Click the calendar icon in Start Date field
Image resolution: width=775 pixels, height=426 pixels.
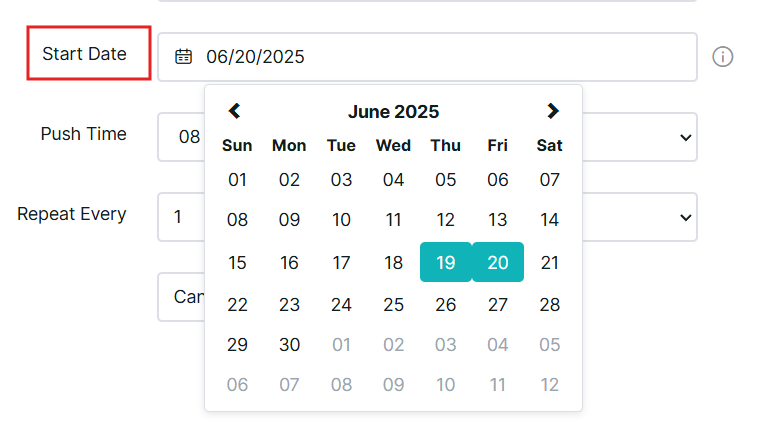tap(183, 57)
